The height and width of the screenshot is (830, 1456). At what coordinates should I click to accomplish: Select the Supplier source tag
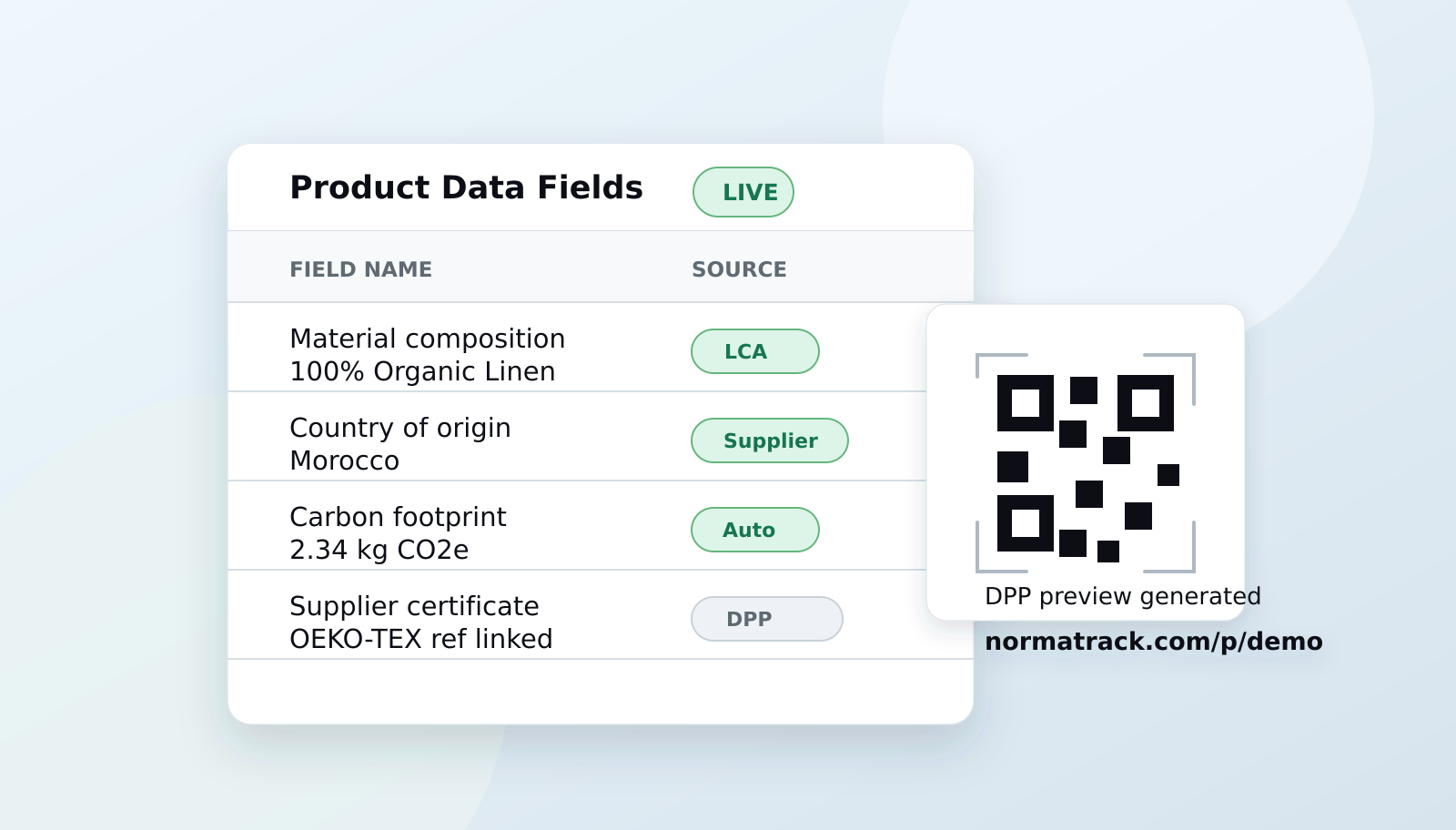pyautogui.click(x=769, y=440)
